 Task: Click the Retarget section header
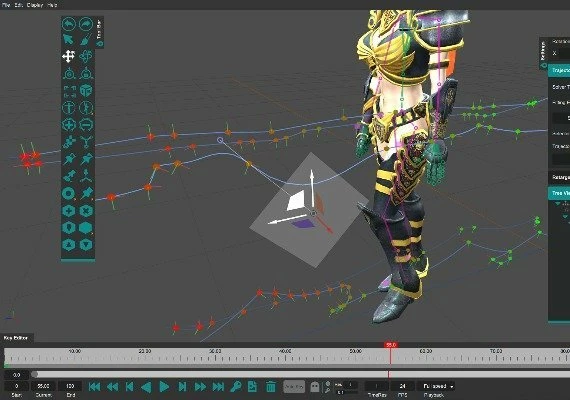[x=559, y=177]
